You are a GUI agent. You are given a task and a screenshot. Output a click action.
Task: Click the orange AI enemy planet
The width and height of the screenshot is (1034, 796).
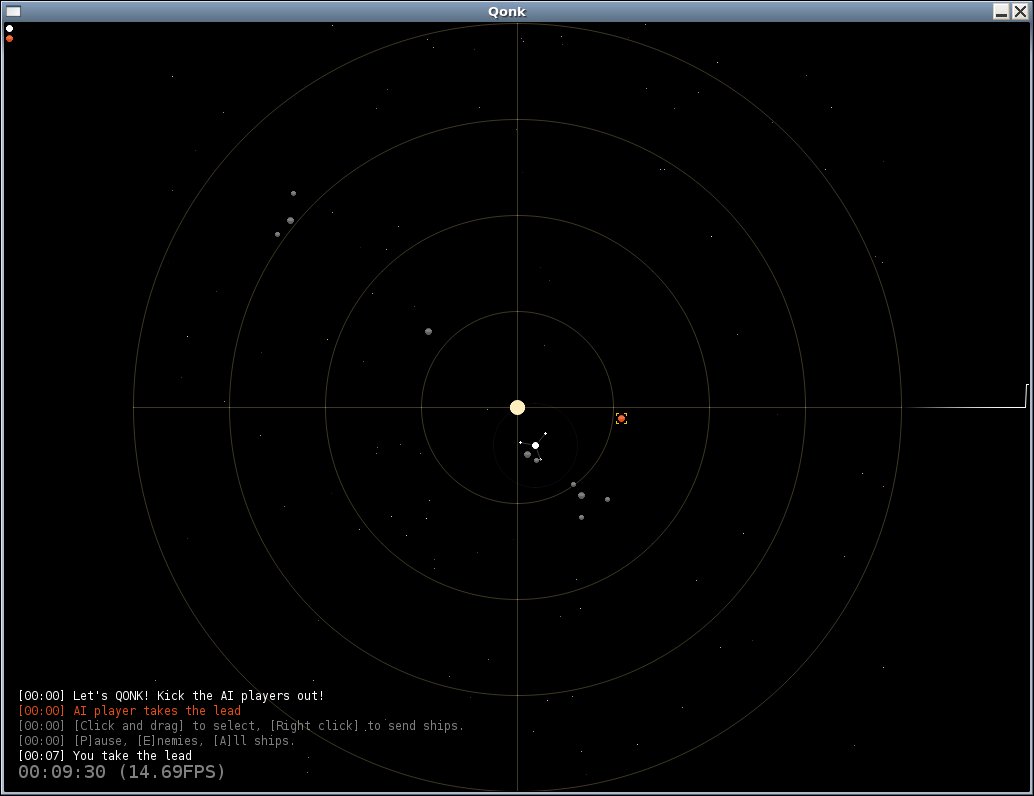pos(621,418)
